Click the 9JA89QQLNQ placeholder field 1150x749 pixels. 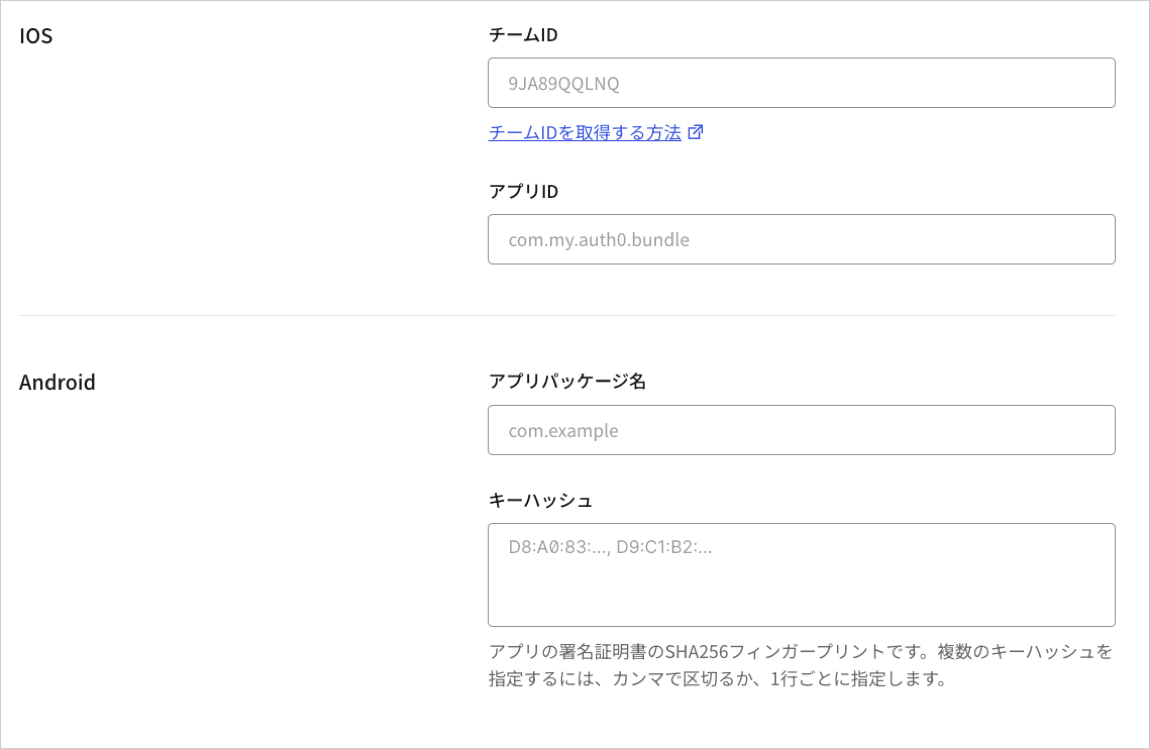[x=800, y=82]
